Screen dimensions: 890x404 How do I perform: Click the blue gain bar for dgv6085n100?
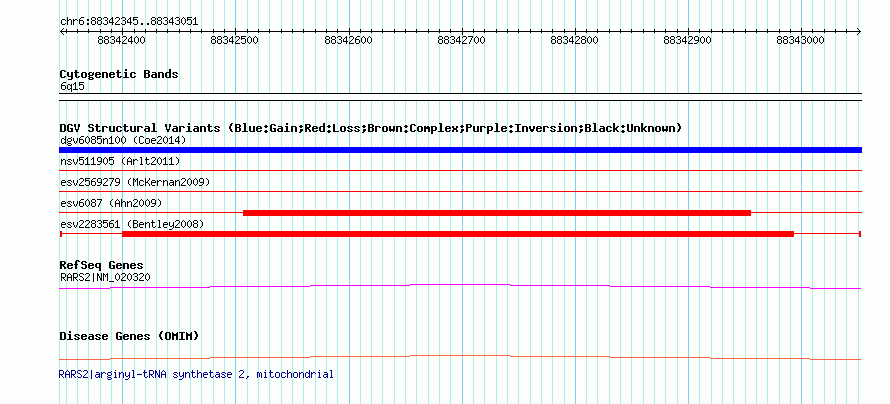click(x=460, y=150)
